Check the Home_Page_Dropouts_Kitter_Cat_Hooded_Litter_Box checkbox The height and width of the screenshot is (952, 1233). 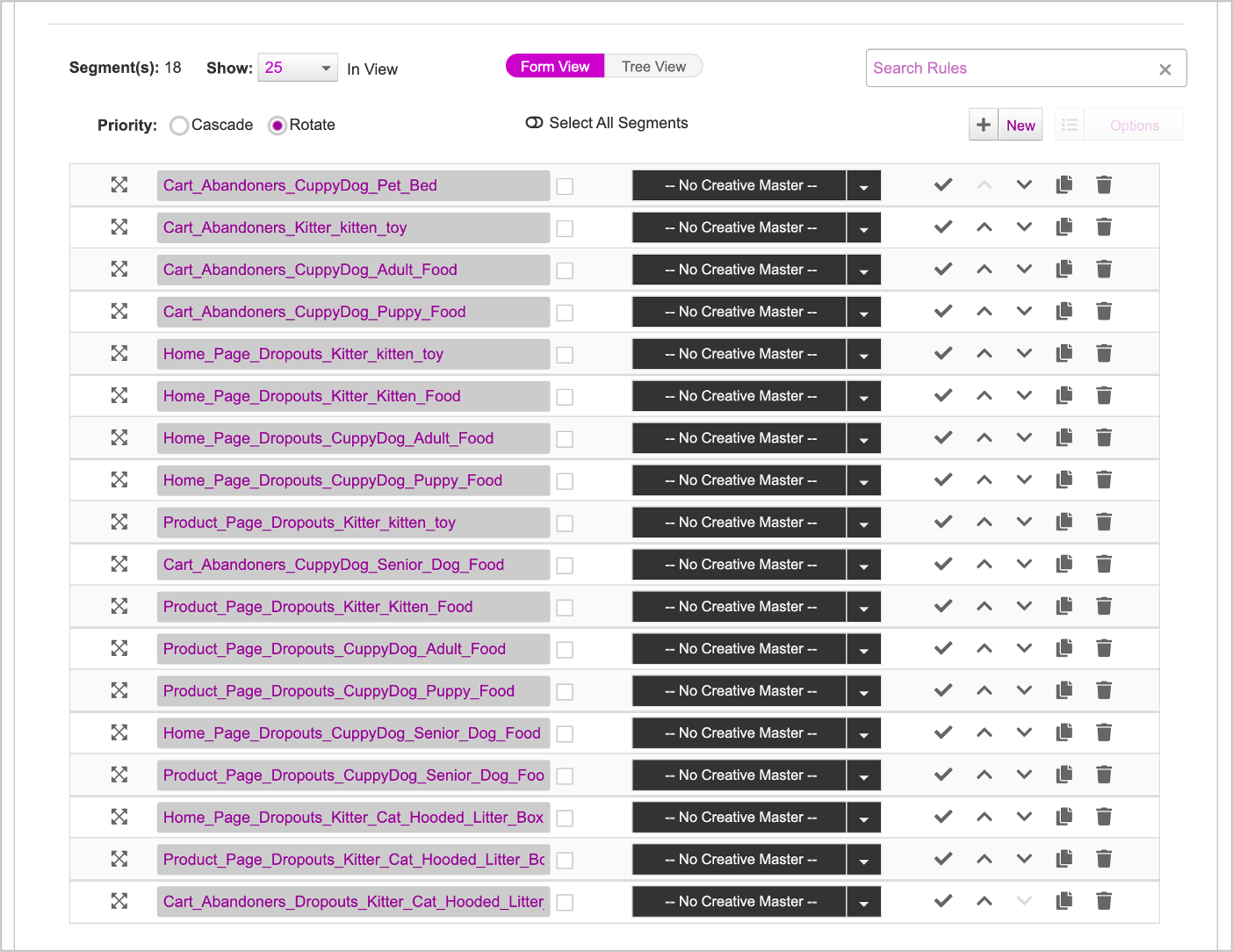pos(565,819)
